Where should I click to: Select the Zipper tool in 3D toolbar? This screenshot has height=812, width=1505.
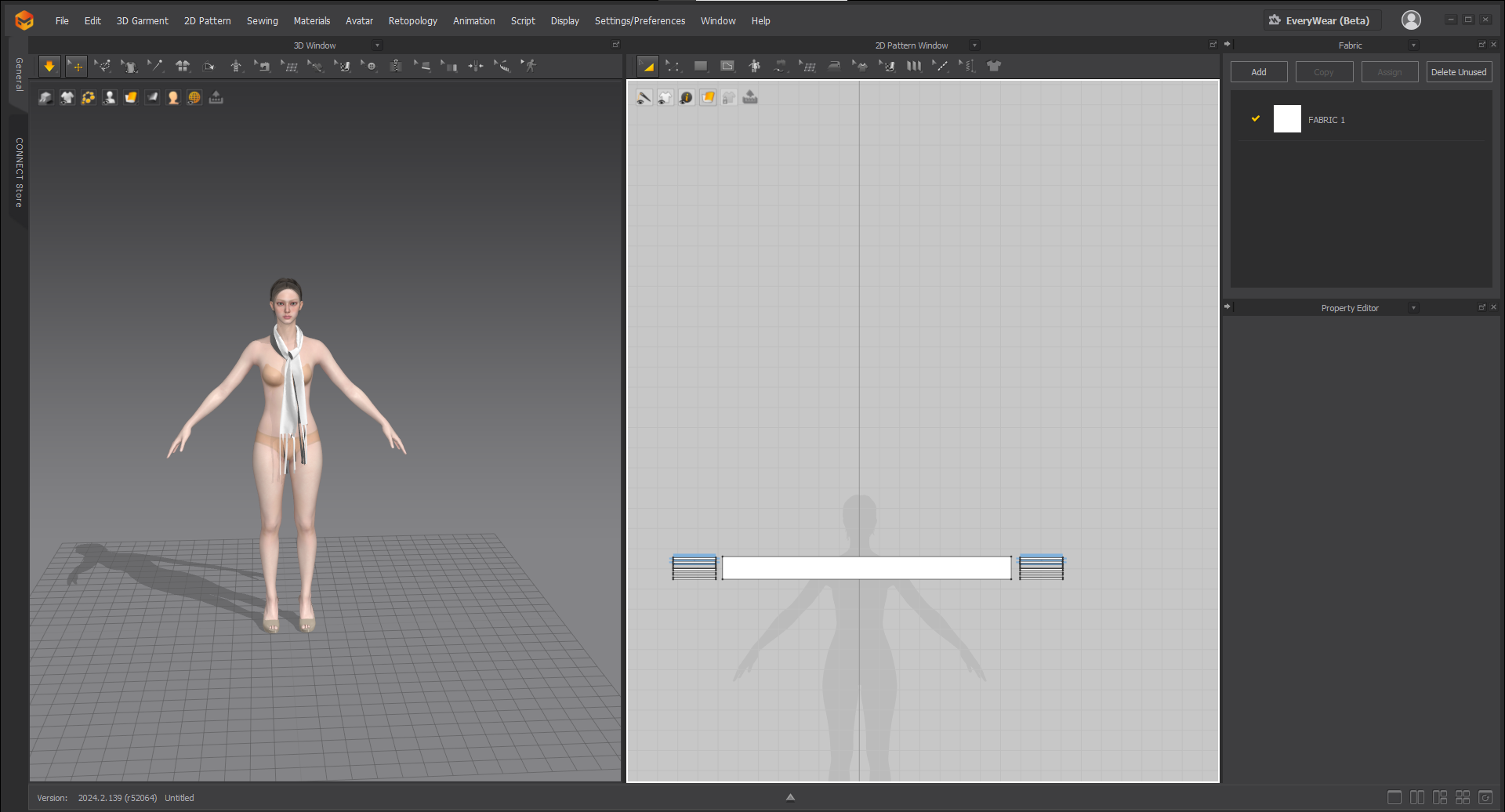(396, 67)
